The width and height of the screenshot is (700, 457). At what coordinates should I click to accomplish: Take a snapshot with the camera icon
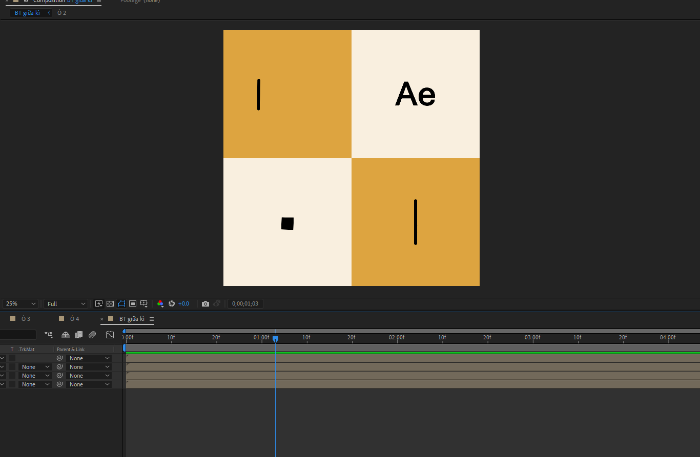click(205, 303)
